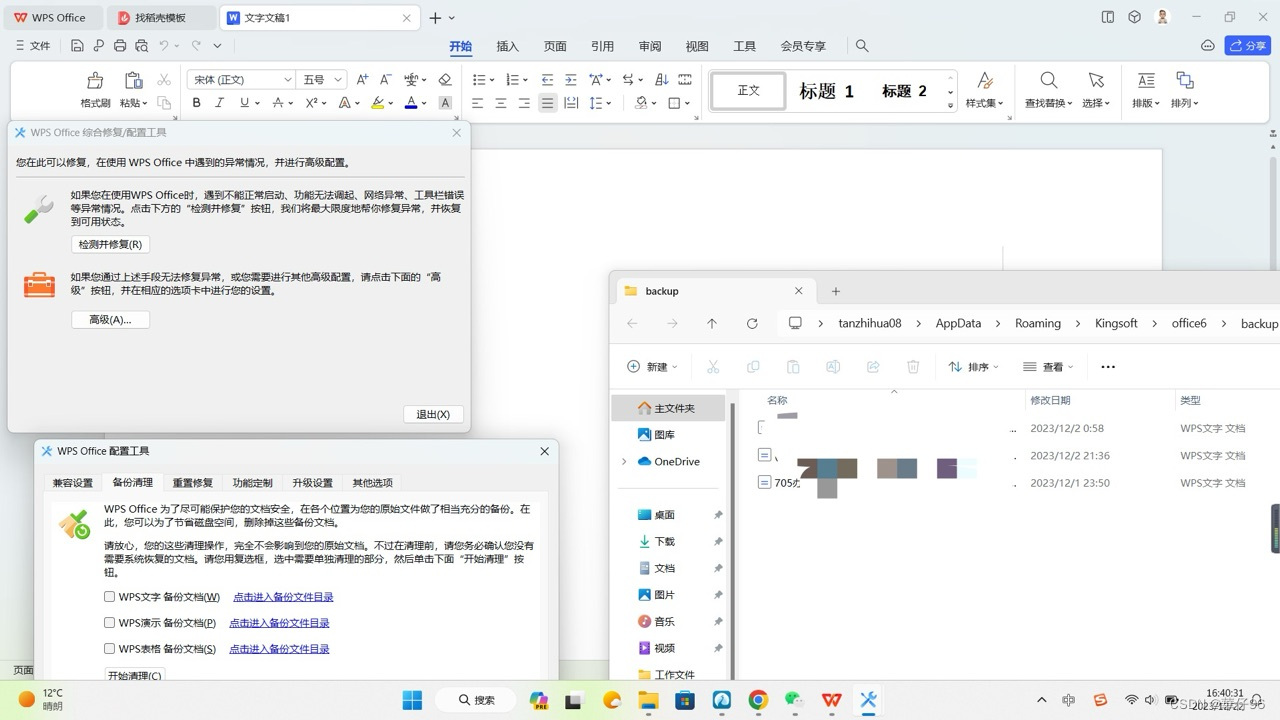Click the 检测并修复(R) button
This screenshot has height=720, width=1280.
pyautogui.click(x=110, y=244)
